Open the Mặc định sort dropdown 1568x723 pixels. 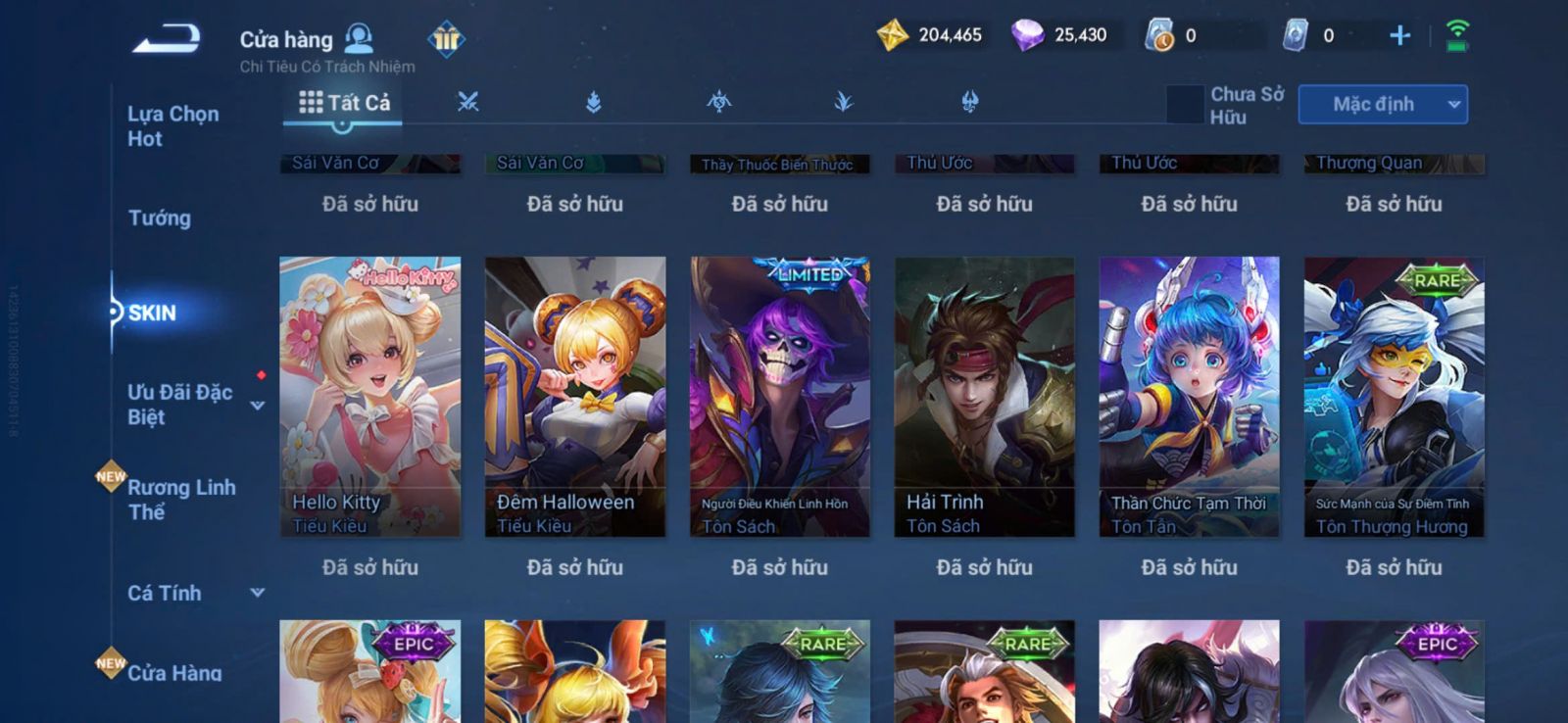(x=1383, y=104)
